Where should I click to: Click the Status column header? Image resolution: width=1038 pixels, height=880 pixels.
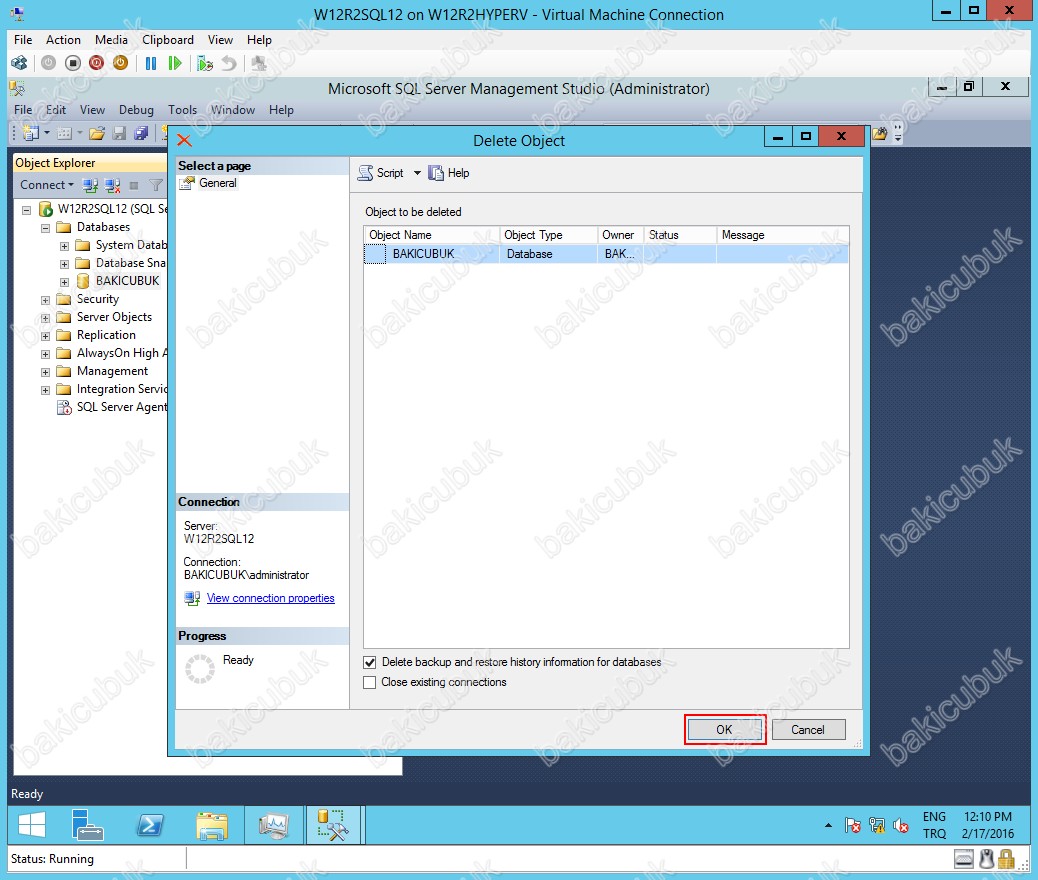click(x=681, y=235)
